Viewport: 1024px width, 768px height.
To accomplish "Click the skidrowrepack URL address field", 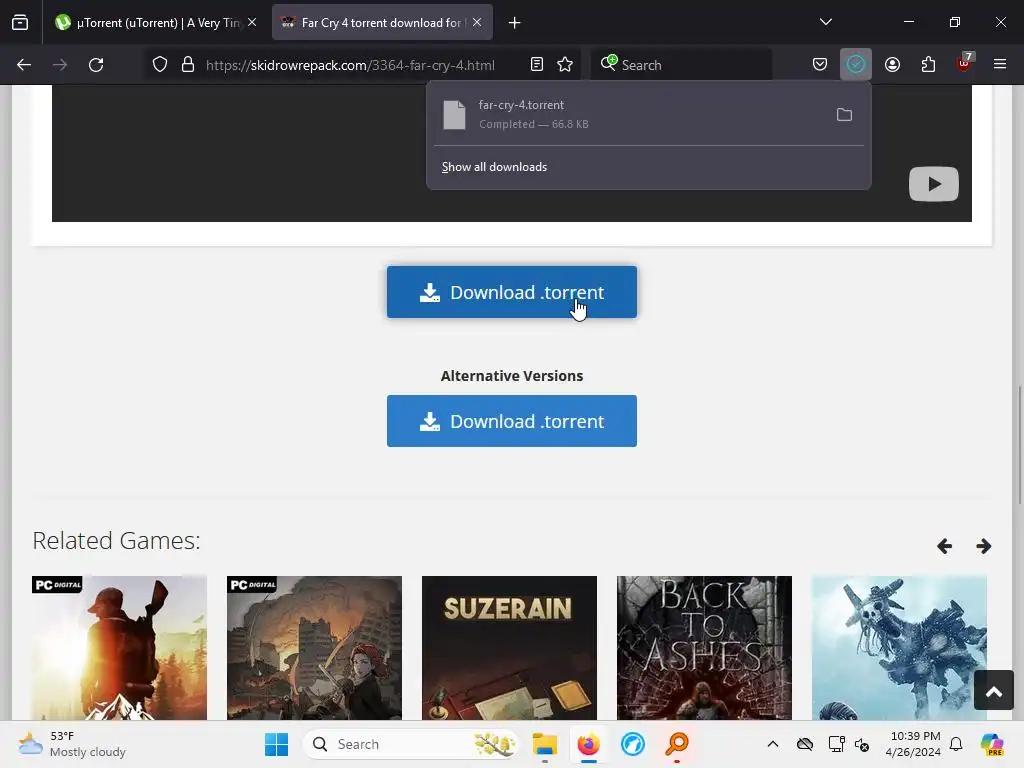I will [350, 65].
